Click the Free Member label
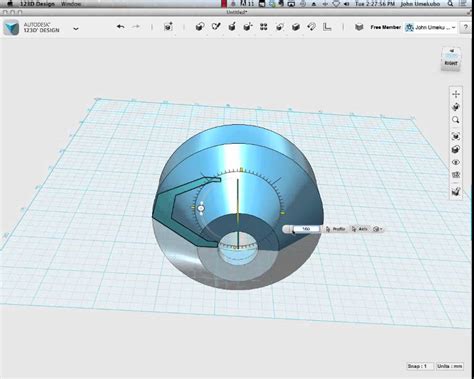The height and width of the screenshot is (379, 474). (x=385, y=27)
